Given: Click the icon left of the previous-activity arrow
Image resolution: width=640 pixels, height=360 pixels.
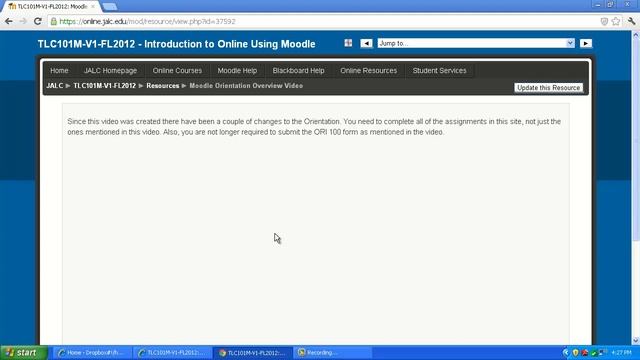Looking at the screenshot, I should pyautogui.click(x=348, y=43).
